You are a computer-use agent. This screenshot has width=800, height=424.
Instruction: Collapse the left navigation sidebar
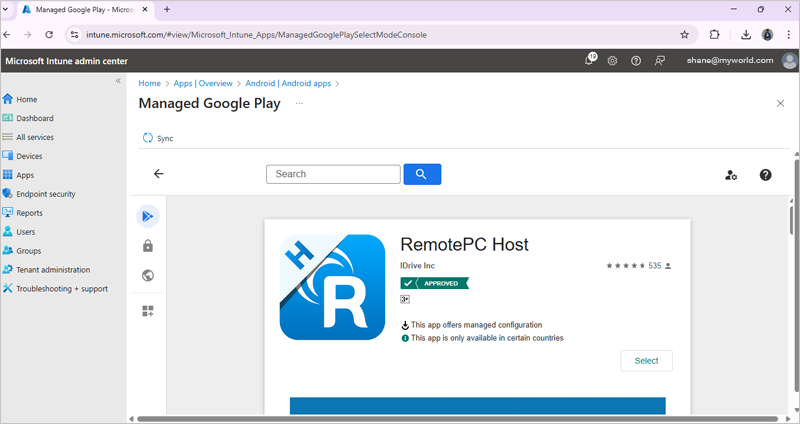118,81
